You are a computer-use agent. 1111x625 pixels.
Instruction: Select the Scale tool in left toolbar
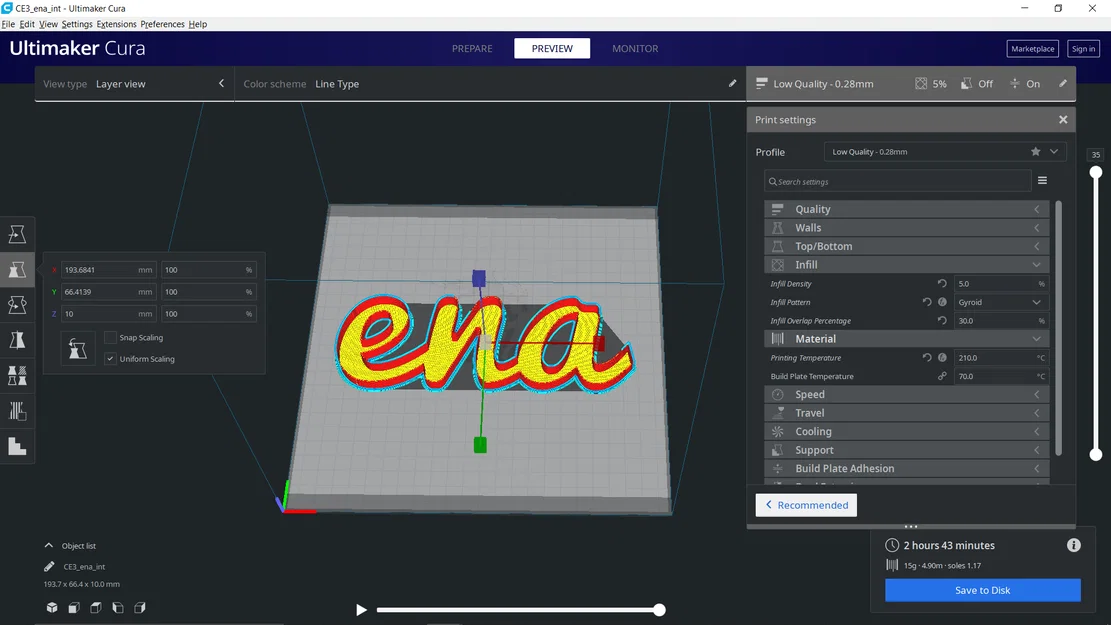pos(17,269)
